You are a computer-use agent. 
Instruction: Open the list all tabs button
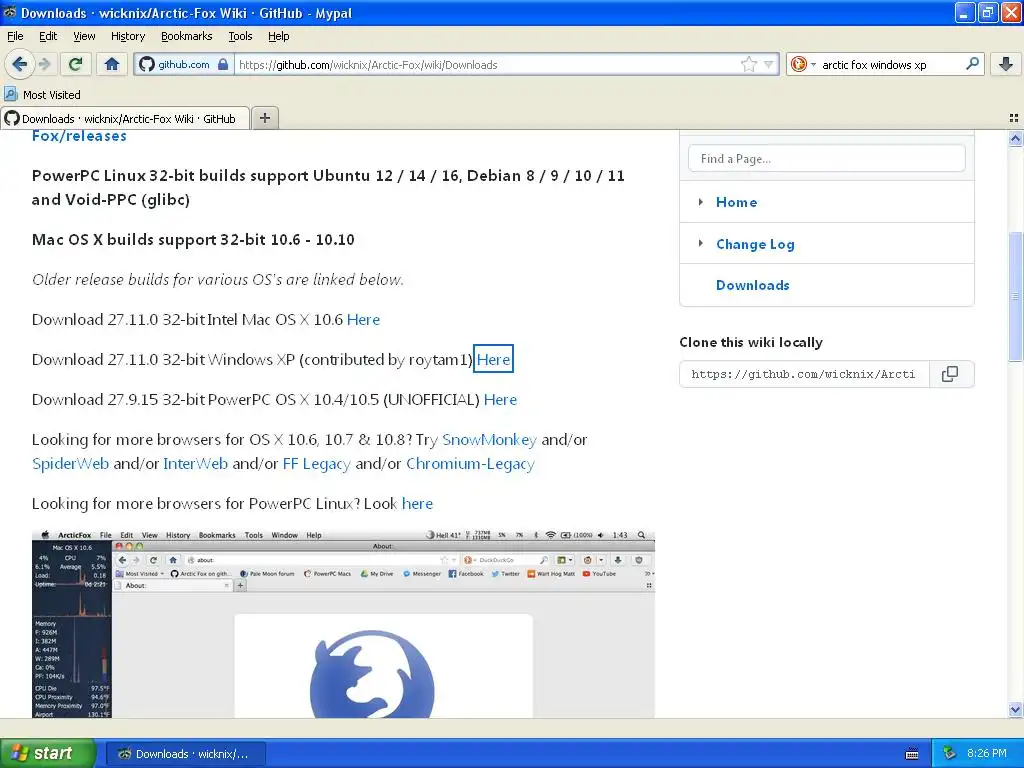coord(1014,118)
